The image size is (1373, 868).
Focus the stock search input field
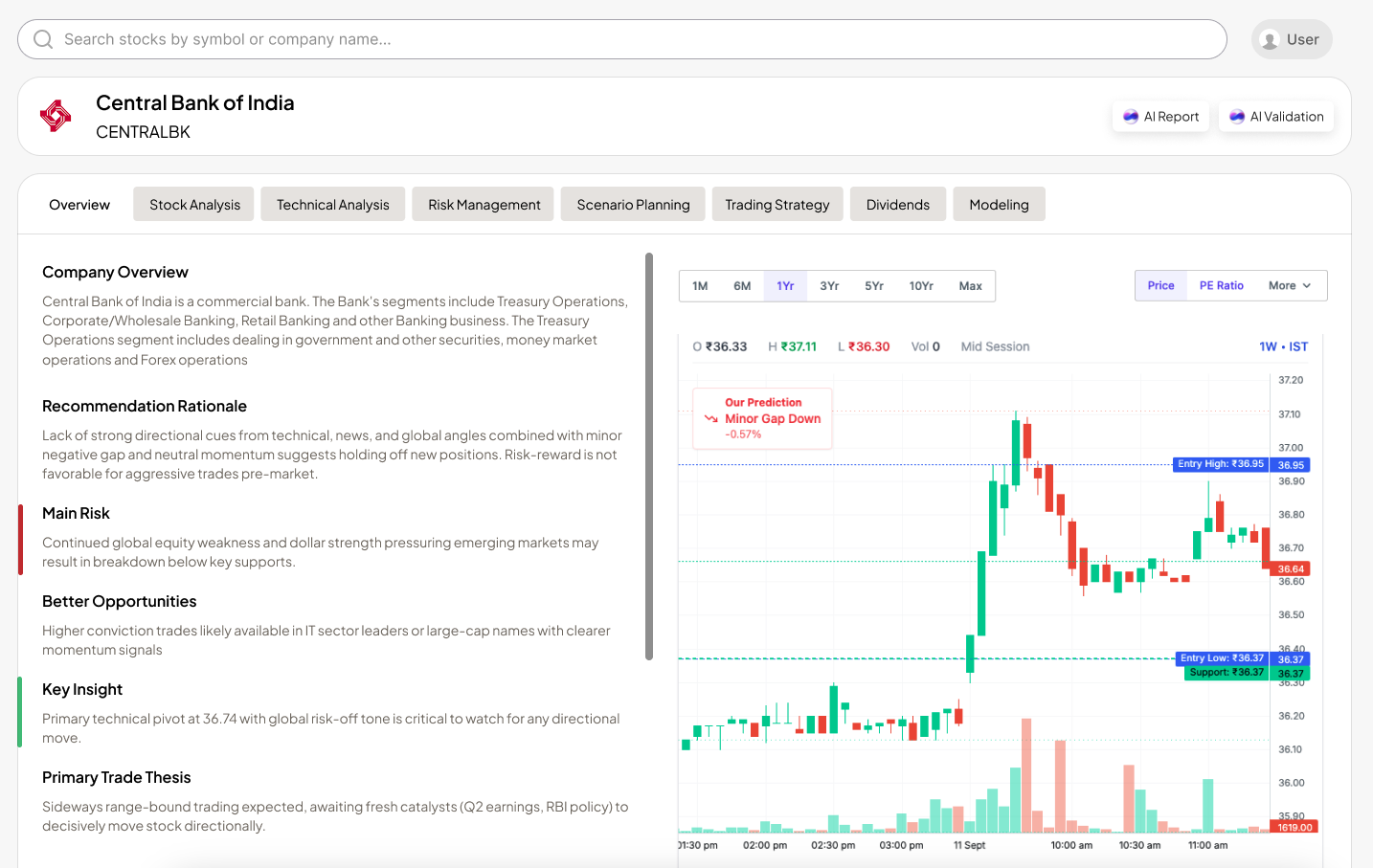tap(622, 39)
